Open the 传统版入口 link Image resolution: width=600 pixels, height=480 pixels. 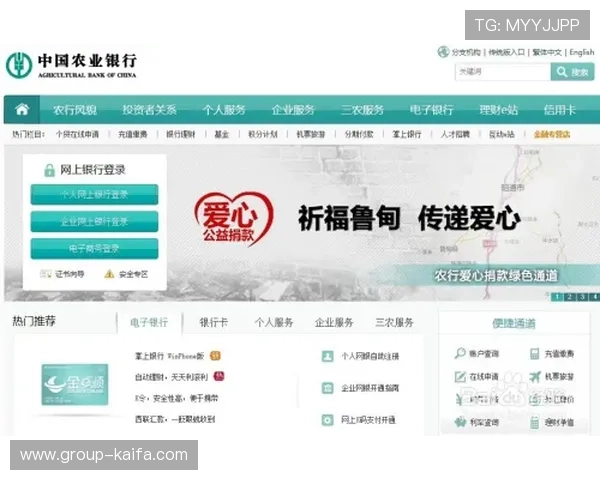click(x=507, y=52)
